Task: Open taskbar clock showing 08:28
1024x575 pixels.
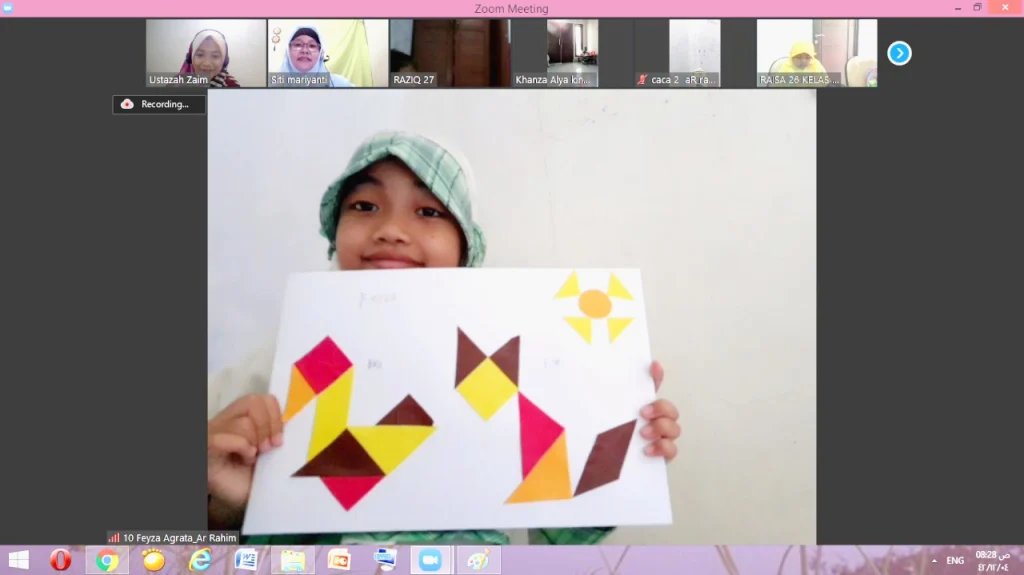Action: point(993,561)
